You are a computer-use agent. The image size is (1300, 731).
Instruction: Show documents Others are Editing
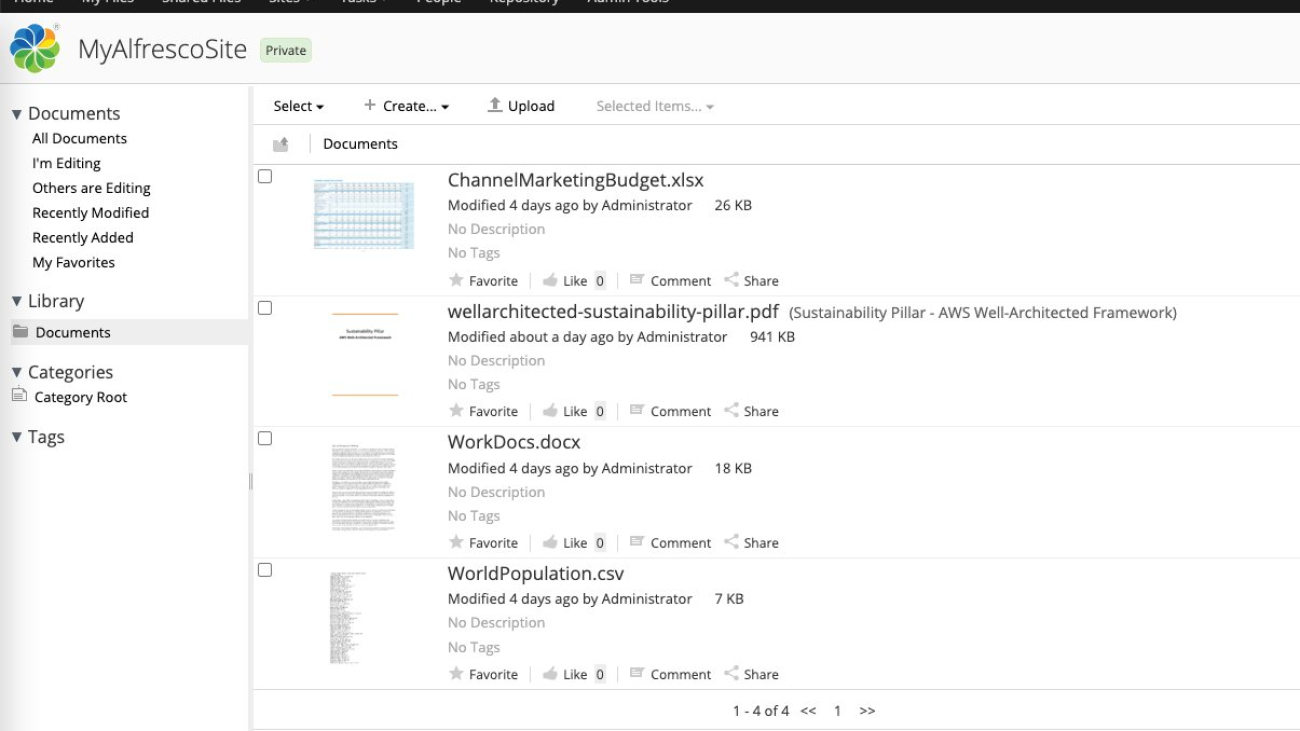[x=91, y=188]
